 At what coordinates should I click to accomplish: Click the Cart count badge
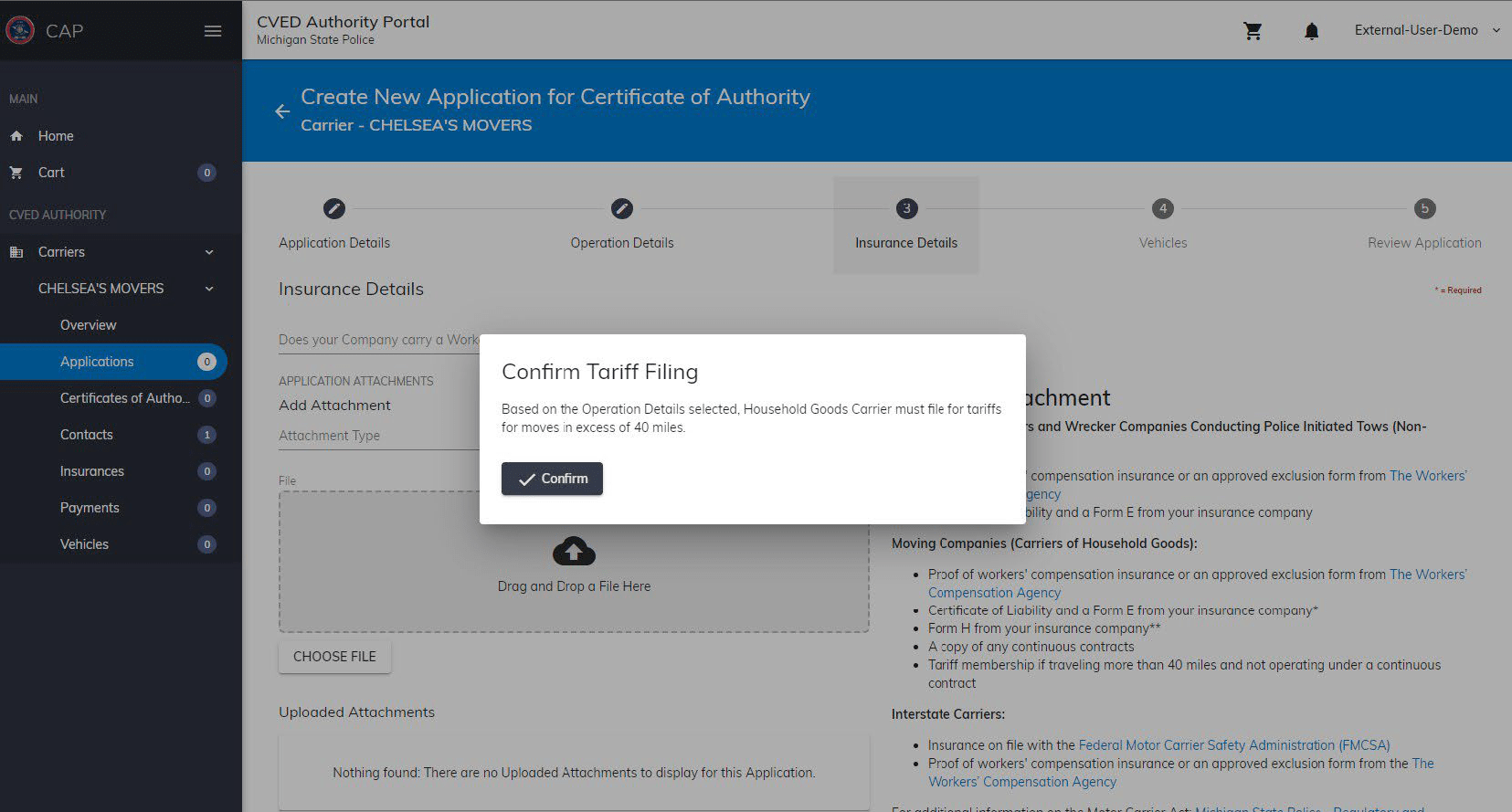[x=207, y=173]
